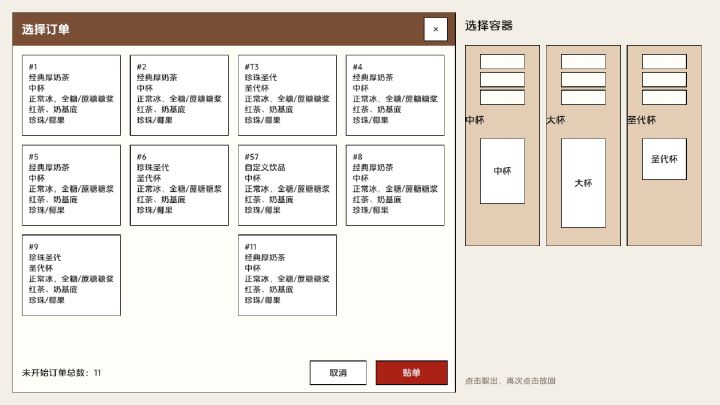The height and width of the screenshot is (405, 720).
Task: Click top slot in 圣代杯 column
Action: tap(664, 62)
